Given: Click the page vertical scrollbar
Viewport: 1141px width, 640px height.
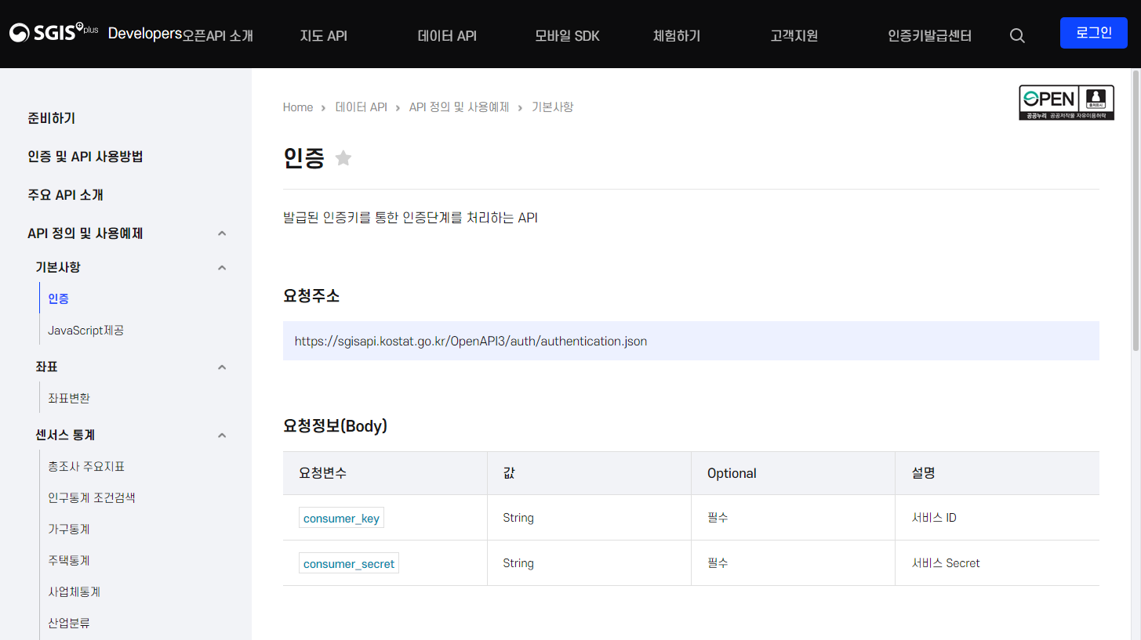Looking at the screenshot, I should (x=1135, y=210).
